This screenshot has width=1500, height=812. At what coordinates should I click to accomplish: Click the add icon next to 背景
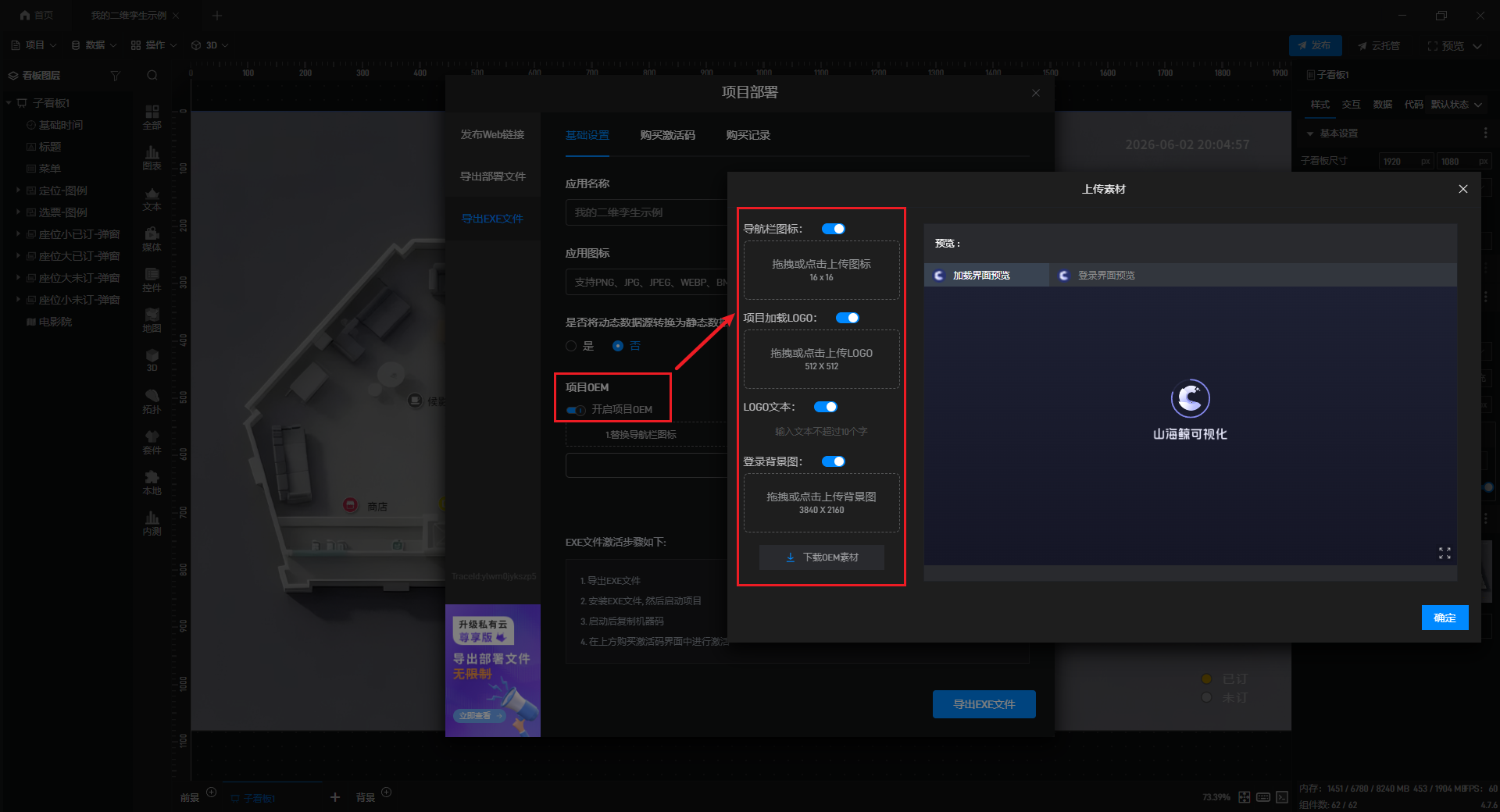click(x=386, y=792)
